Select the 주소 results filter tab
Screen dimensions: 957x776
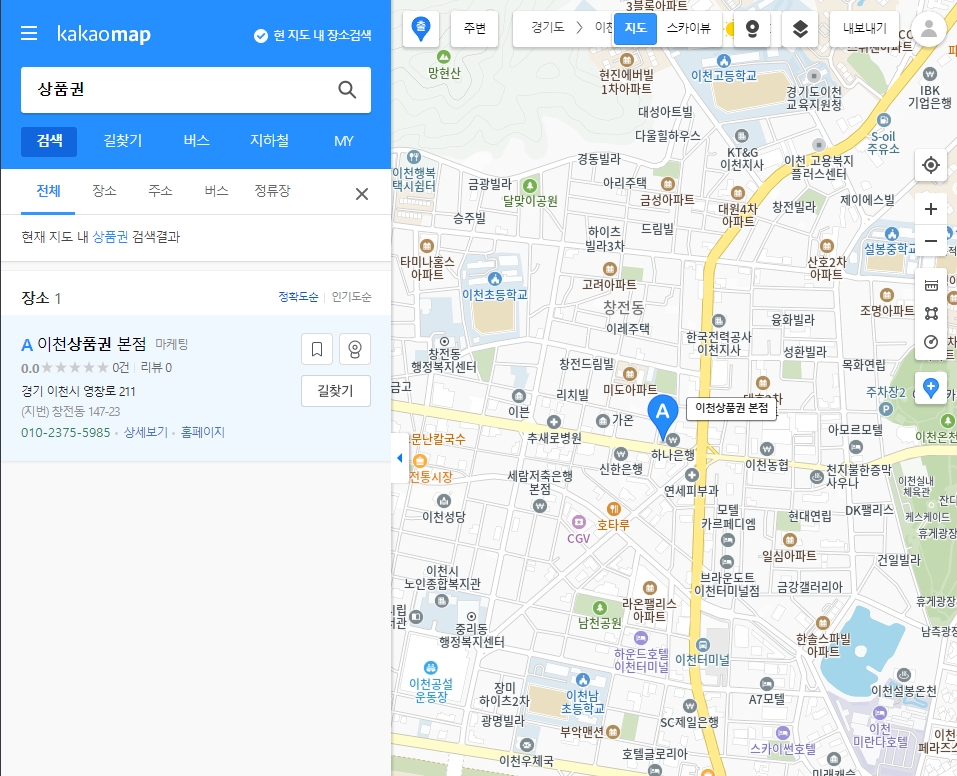(x=161, y=191)
